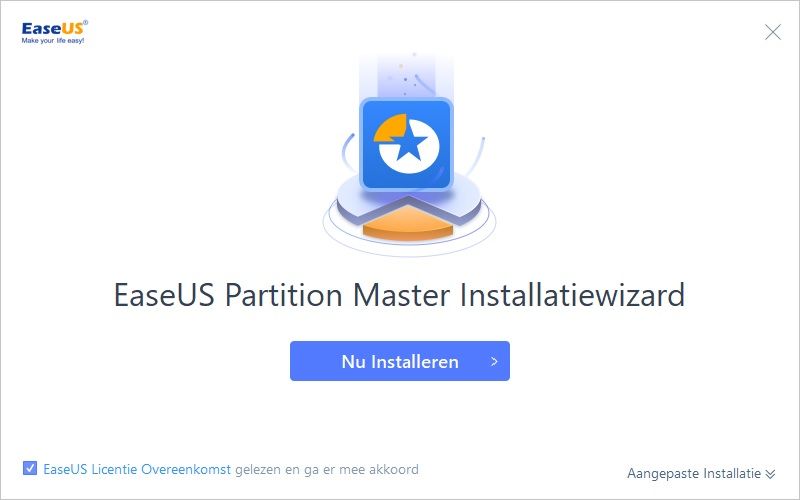The width and height of the screenshot is (800, 500).
Task: Click the curved arc left of the app icon
Action: [x=348, y=152]
